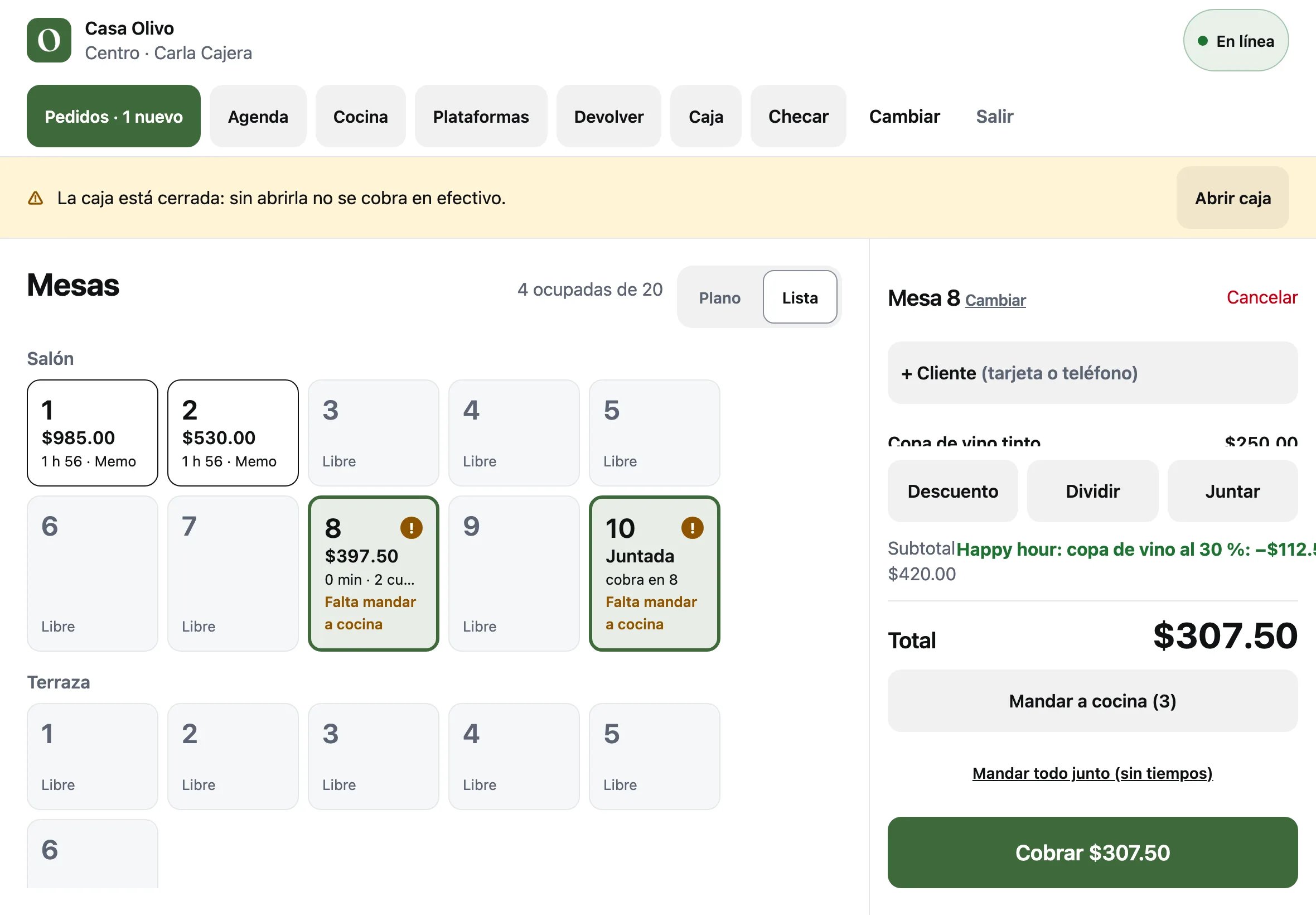Screen dimensions: 1316x915
Task: Click Mandar a cocina (3)
Action: tap(1092, 701)
